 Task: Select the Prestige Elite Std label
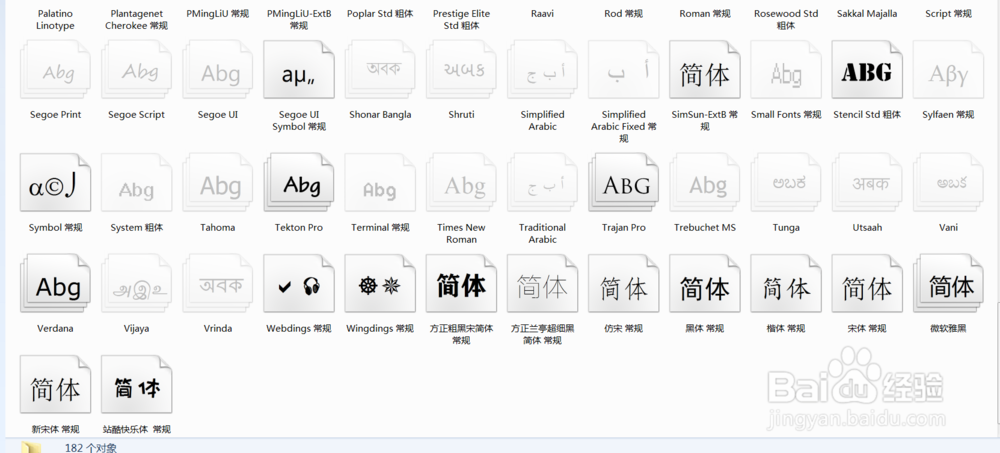[461, 19]
